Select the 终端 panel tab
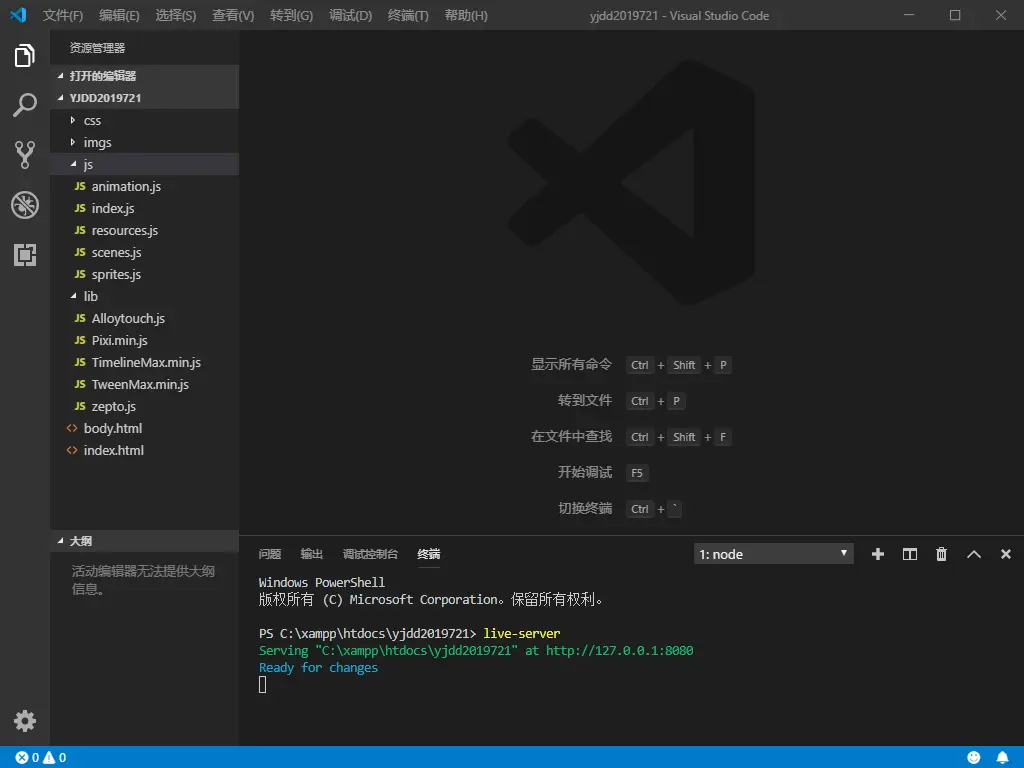1024x768 pixels. 428,554
